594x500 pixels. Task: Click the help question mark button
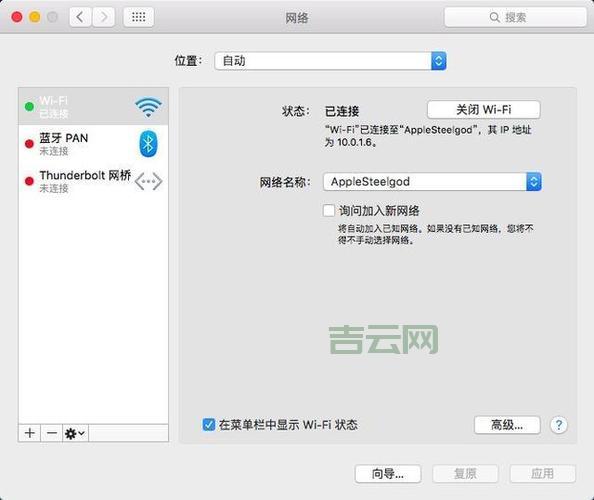coord(559,425)
